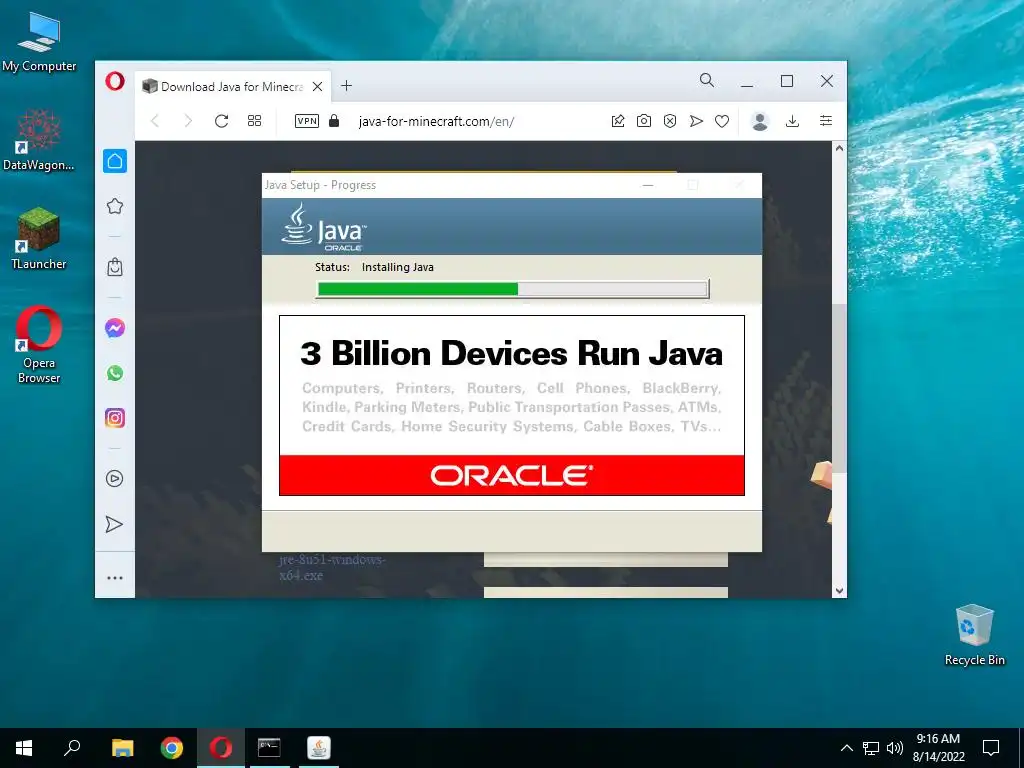Open the browser downloads panel
Viewport: 1024px width, 768px height.
coord(792,121)
